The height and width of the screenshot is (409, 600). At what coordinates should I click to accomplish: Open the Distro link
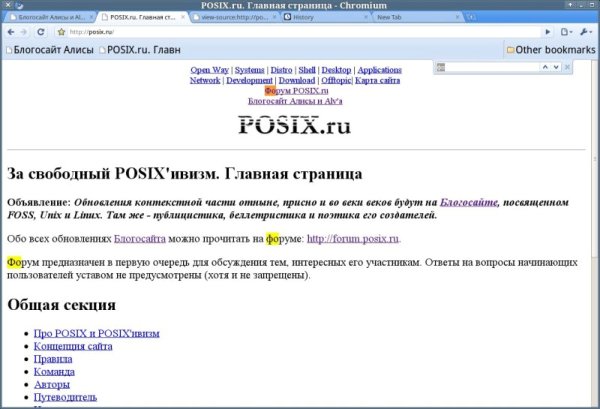pos(281,70)
